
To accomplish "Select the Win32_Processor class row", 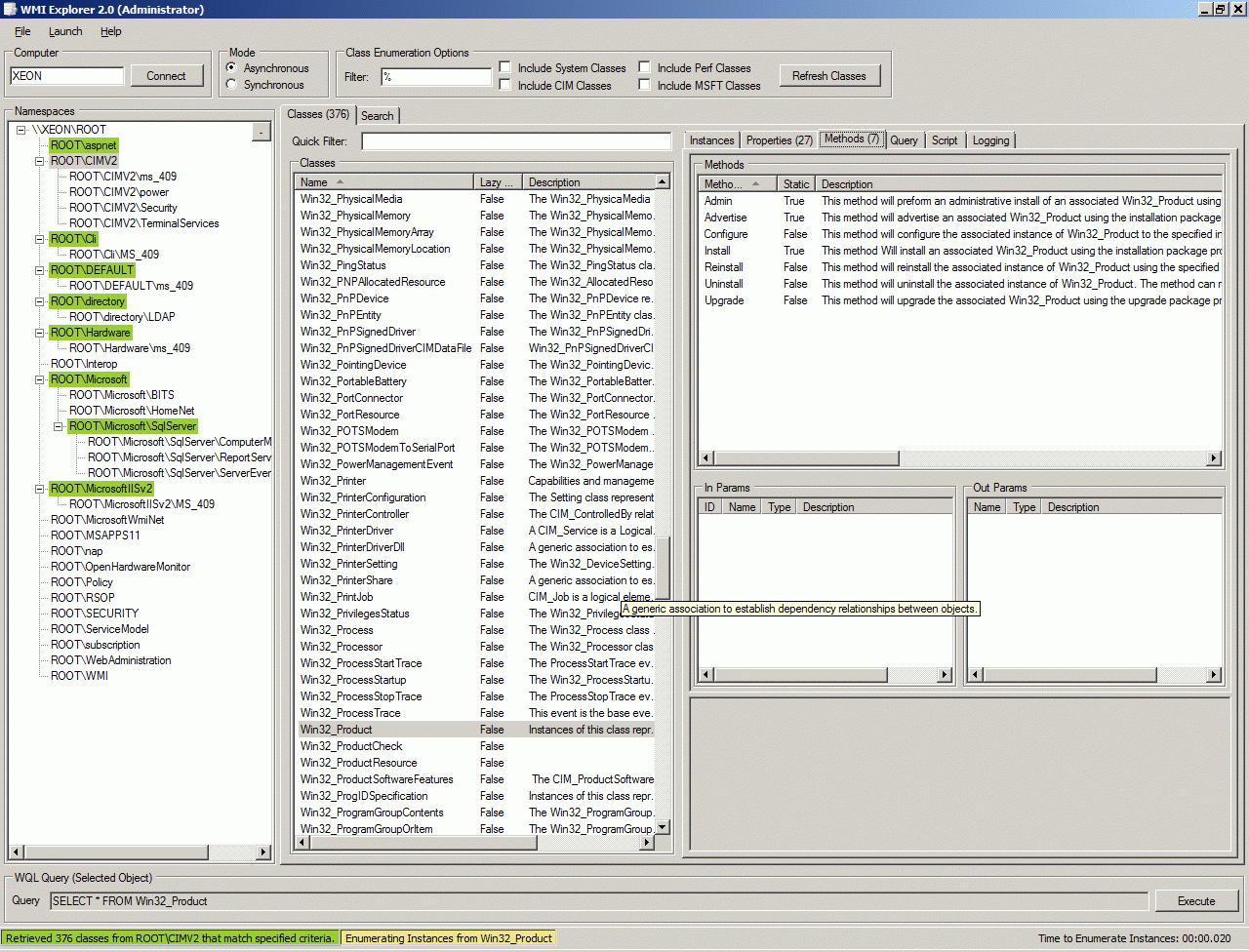I will 476,647.
